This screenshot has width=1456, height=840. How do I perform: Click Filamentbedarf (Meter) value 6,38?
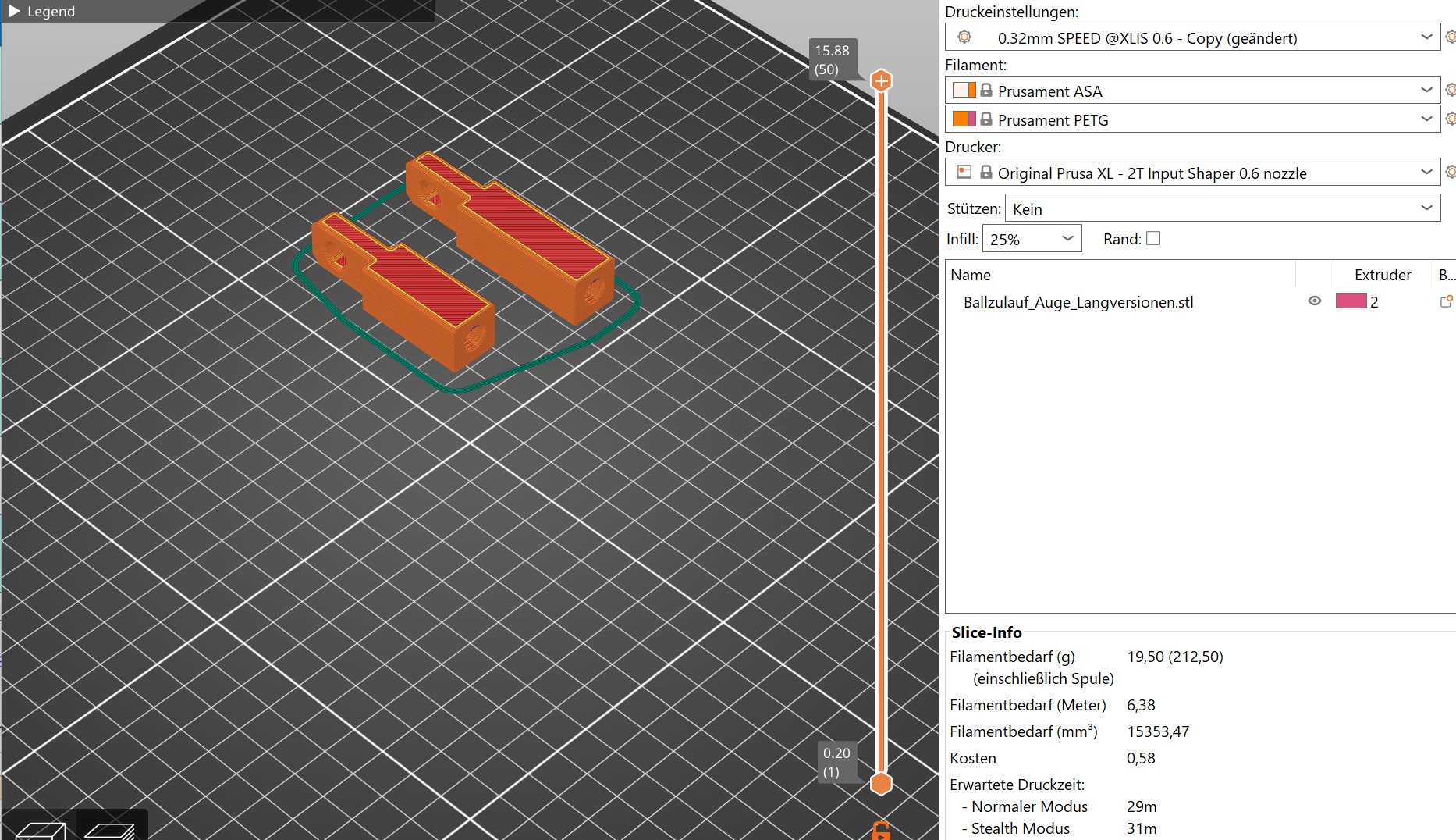point(1141,705)
